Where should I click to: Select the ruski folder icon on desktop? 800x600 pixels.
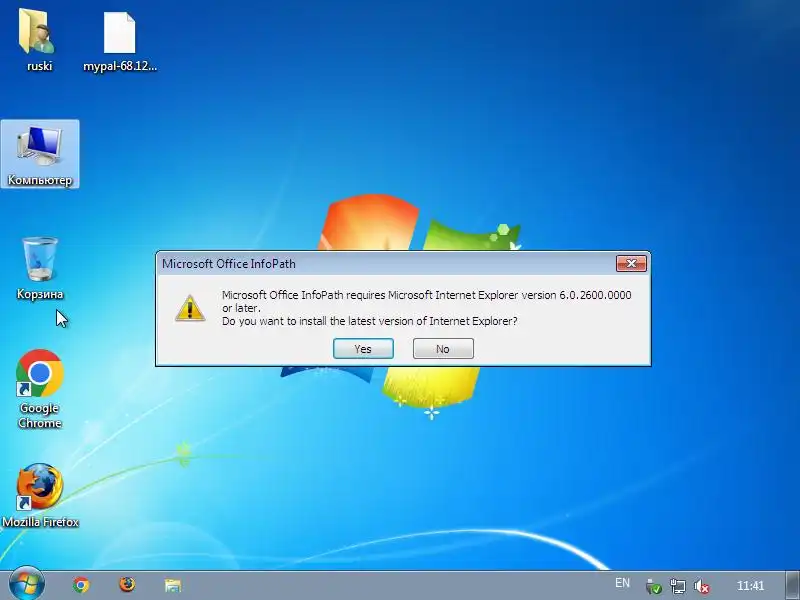click(38, 41)
